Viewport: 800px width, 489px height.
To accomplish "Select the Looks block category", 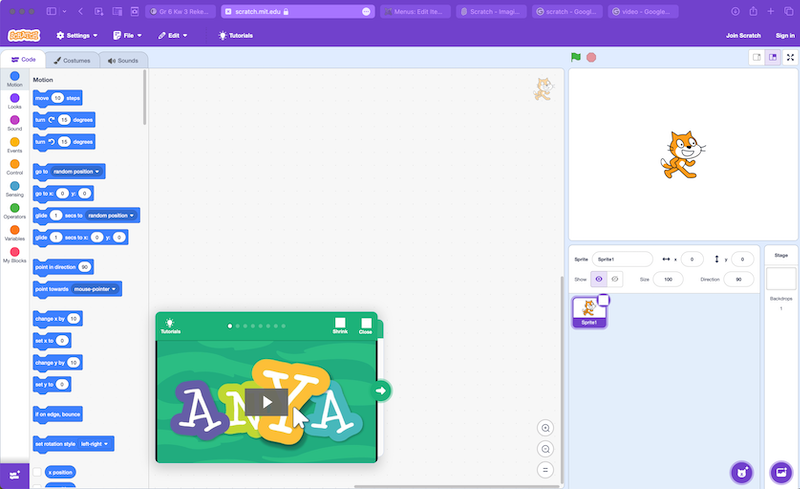I will tap(14, 101).
